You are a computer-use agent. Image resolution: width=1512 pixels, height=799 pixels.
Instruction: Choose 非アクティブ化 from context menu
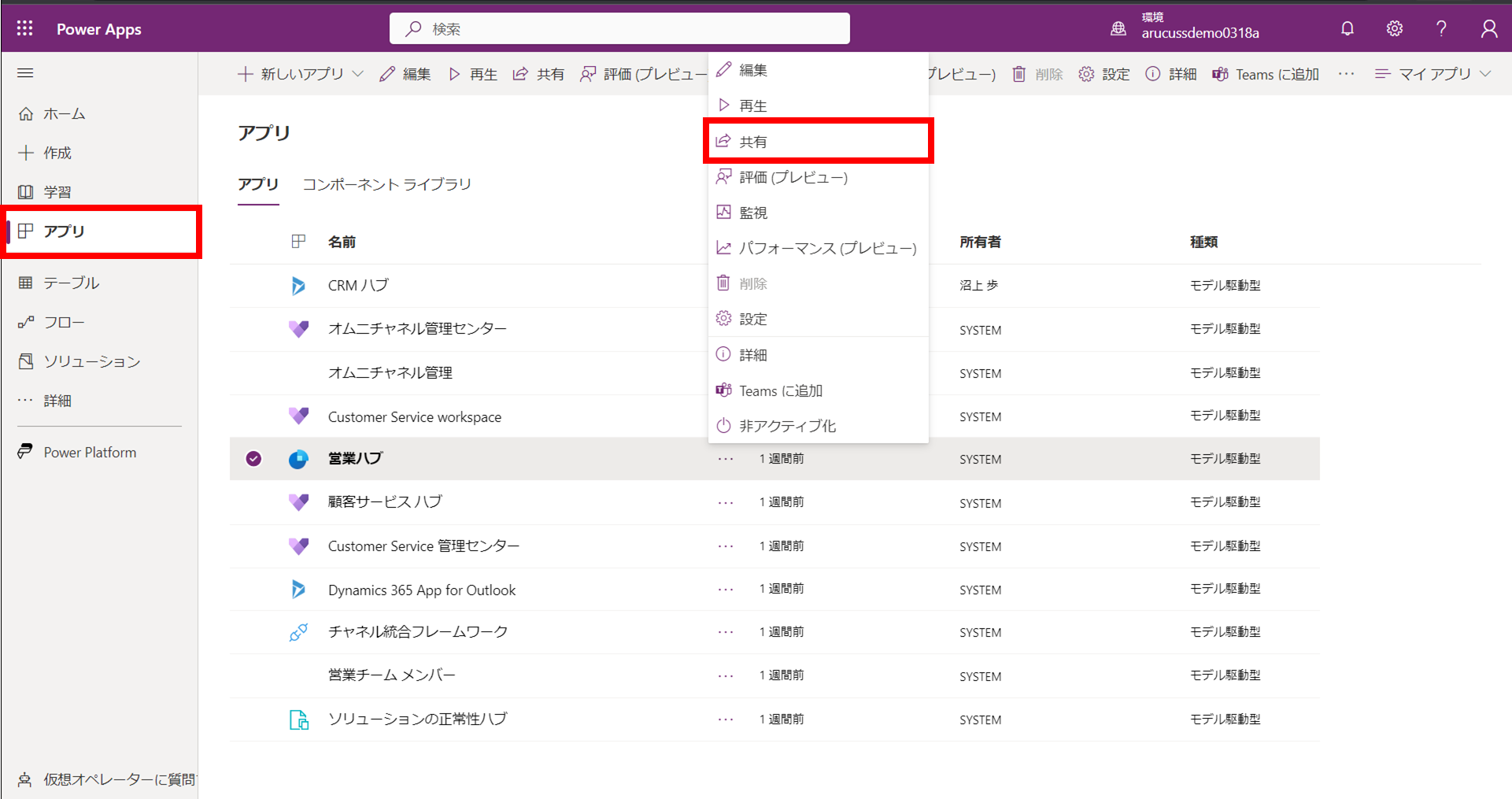click(x=787, y=426)
